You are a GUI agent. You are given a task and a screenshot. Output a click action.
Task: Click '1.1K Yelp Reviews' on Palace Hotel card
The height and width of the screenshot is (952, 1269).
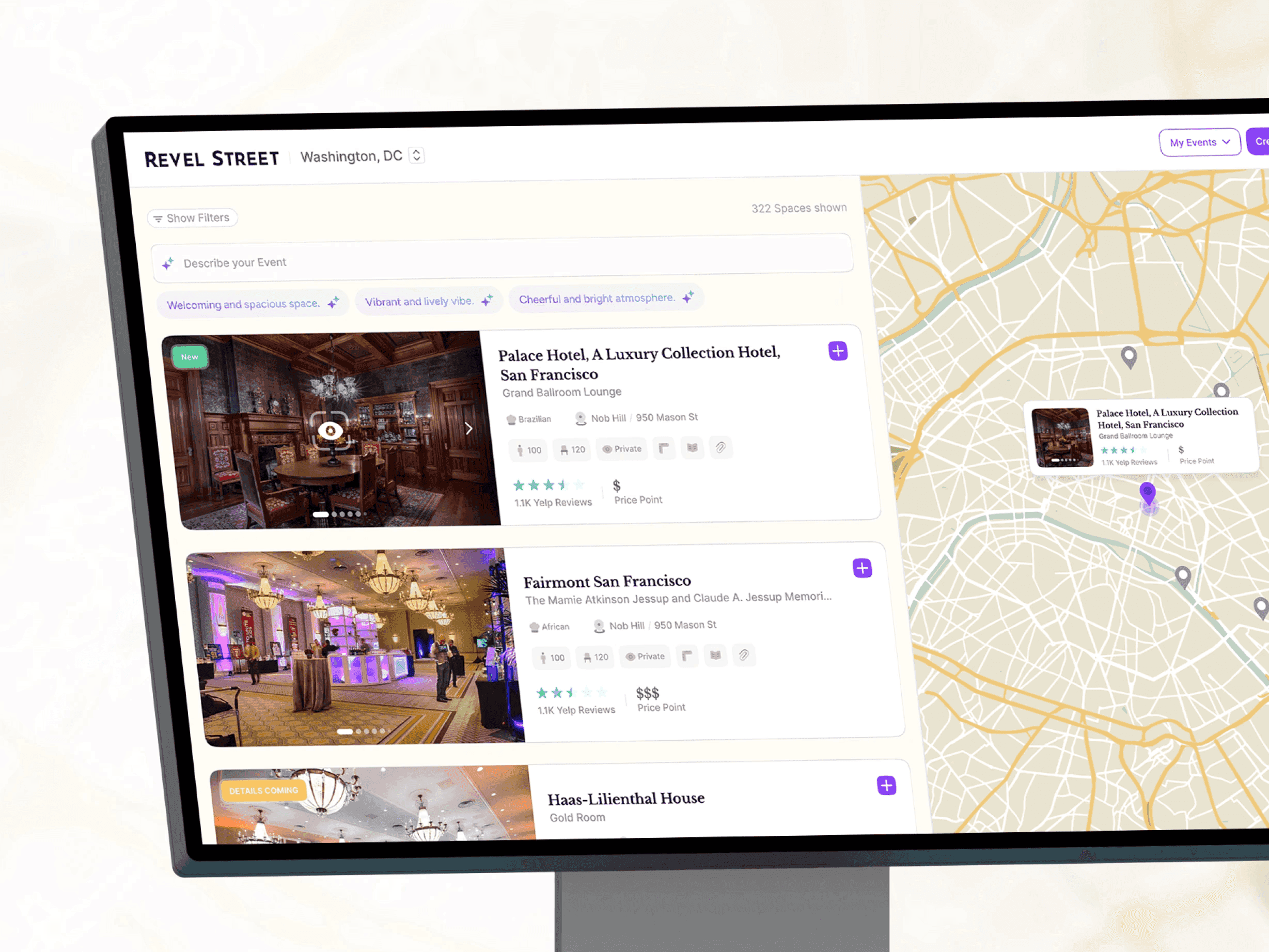tap(553, 503)
